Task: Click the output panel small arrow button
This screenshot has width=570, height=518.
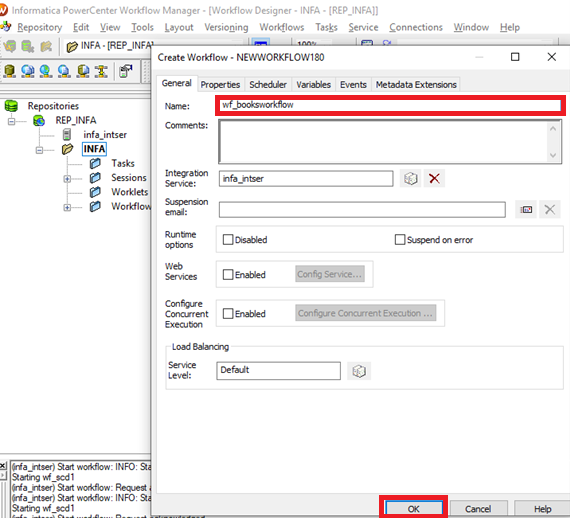Action: 3,475
